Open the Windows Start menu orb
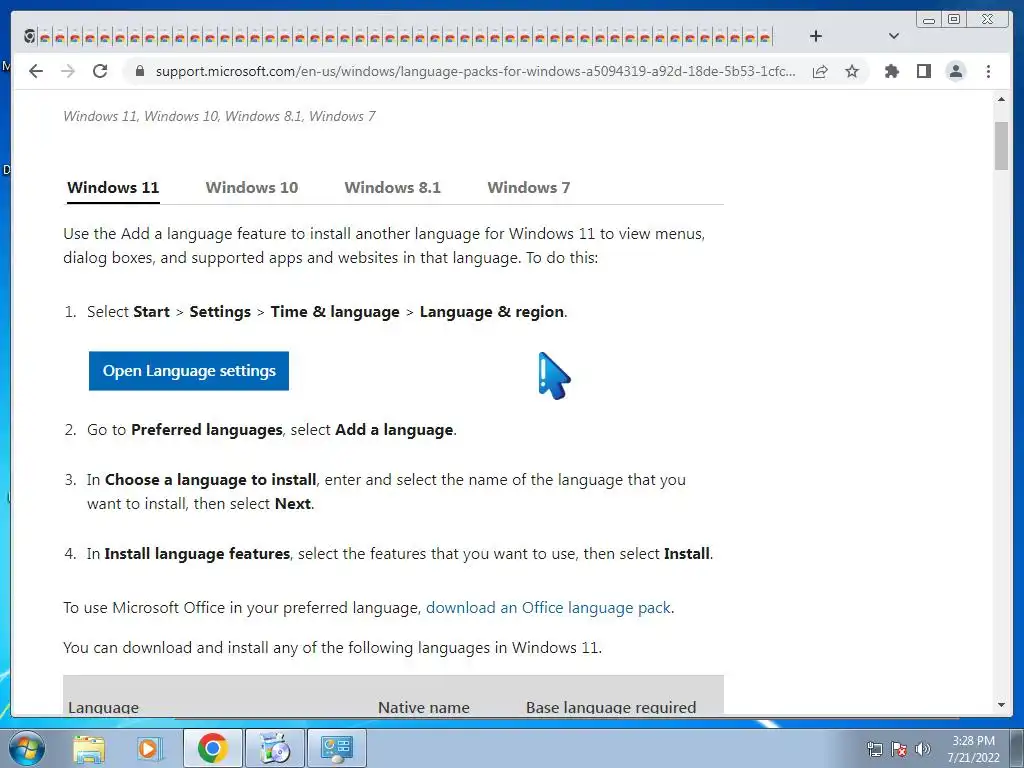The image size is (1024, 768). point(25,748)
